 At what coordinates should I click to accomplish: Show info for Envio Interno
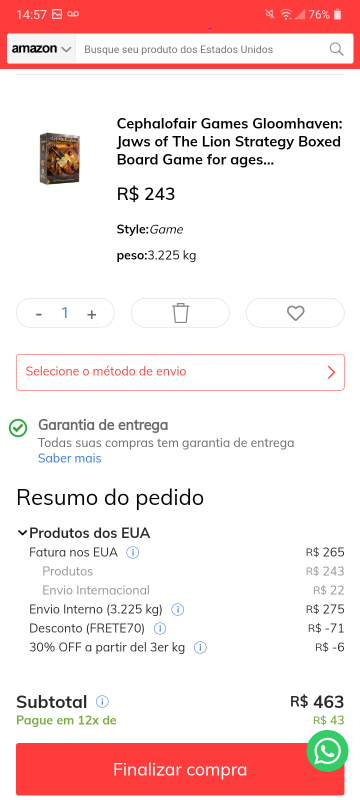pos(177,609)
